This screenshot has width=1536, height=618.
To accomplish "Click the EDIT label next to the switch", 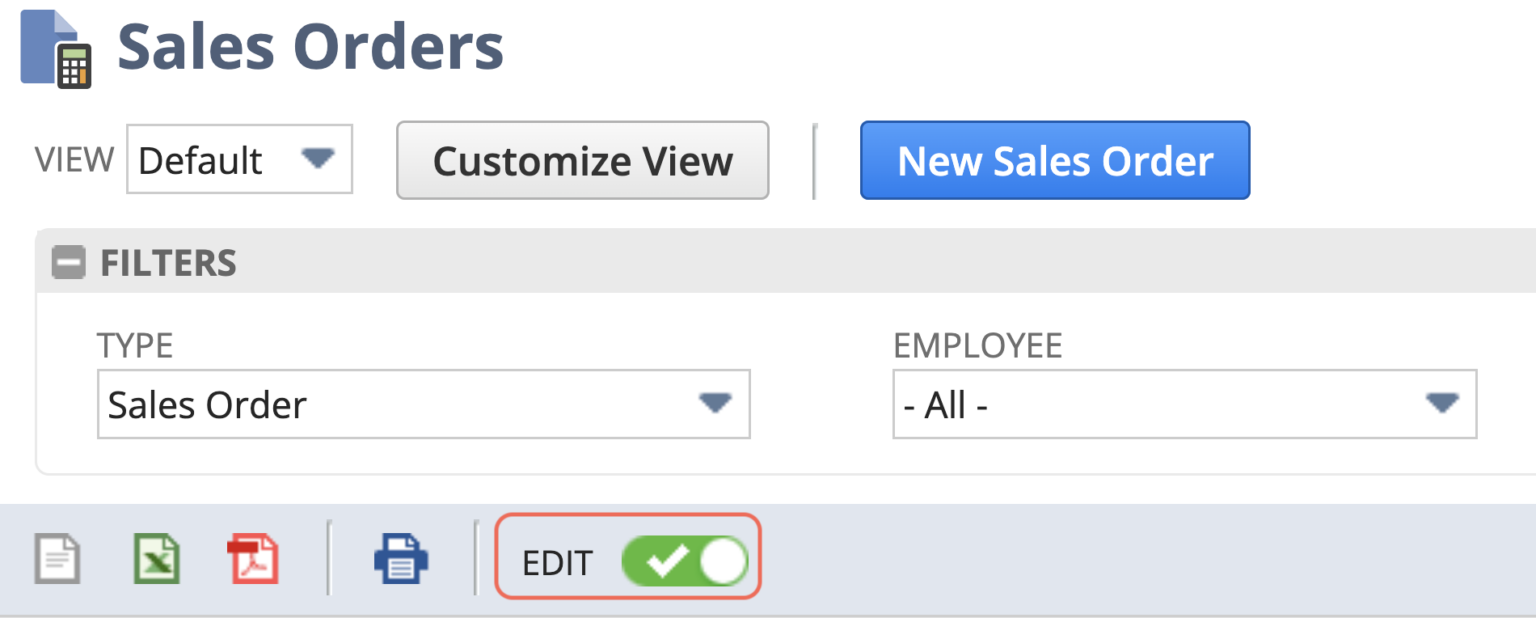I will 556,563.
